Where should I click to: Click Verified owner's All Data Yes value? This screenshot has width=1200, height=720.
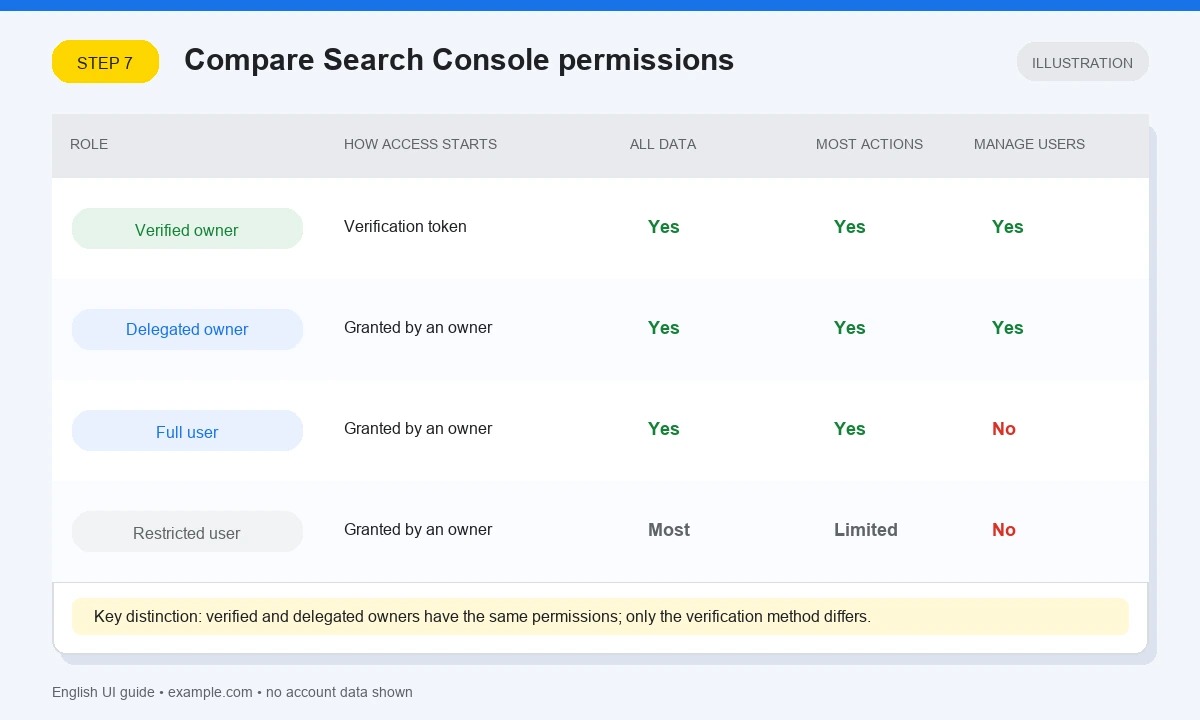(663, 227)
